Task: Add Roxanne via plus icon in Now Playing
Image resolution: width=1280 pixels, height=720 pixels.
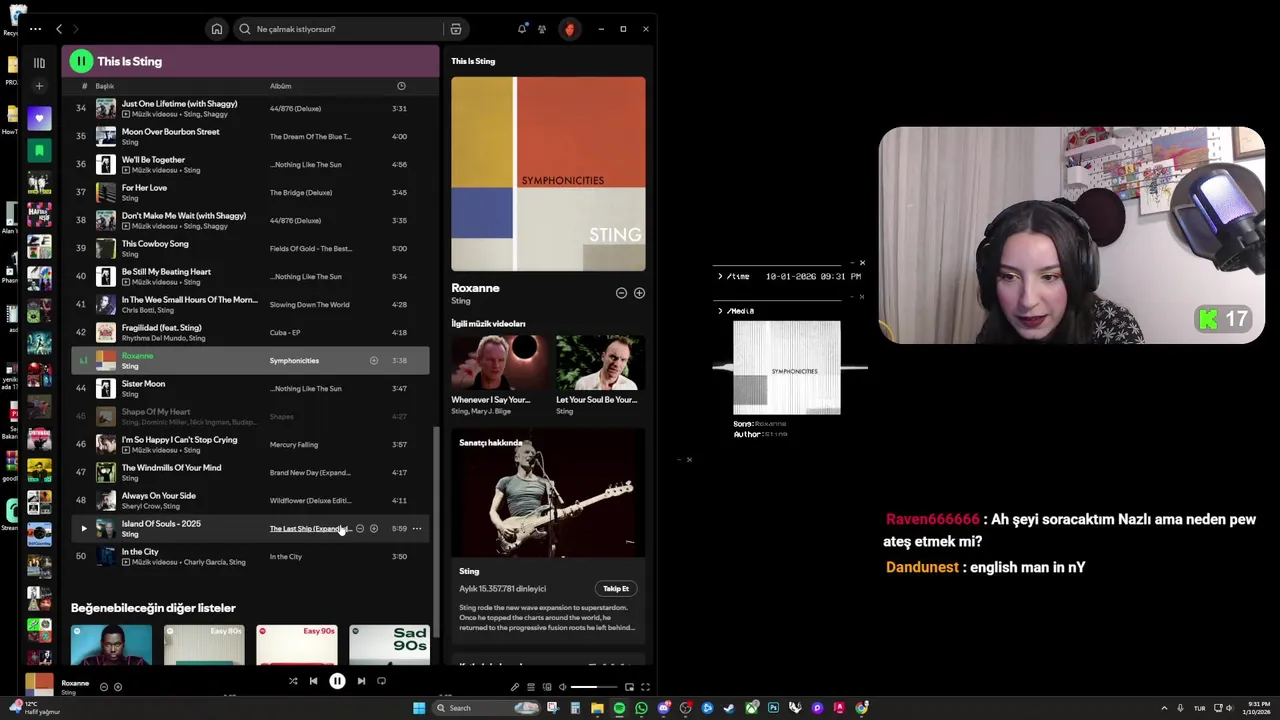Action: [x=639, y=293]
